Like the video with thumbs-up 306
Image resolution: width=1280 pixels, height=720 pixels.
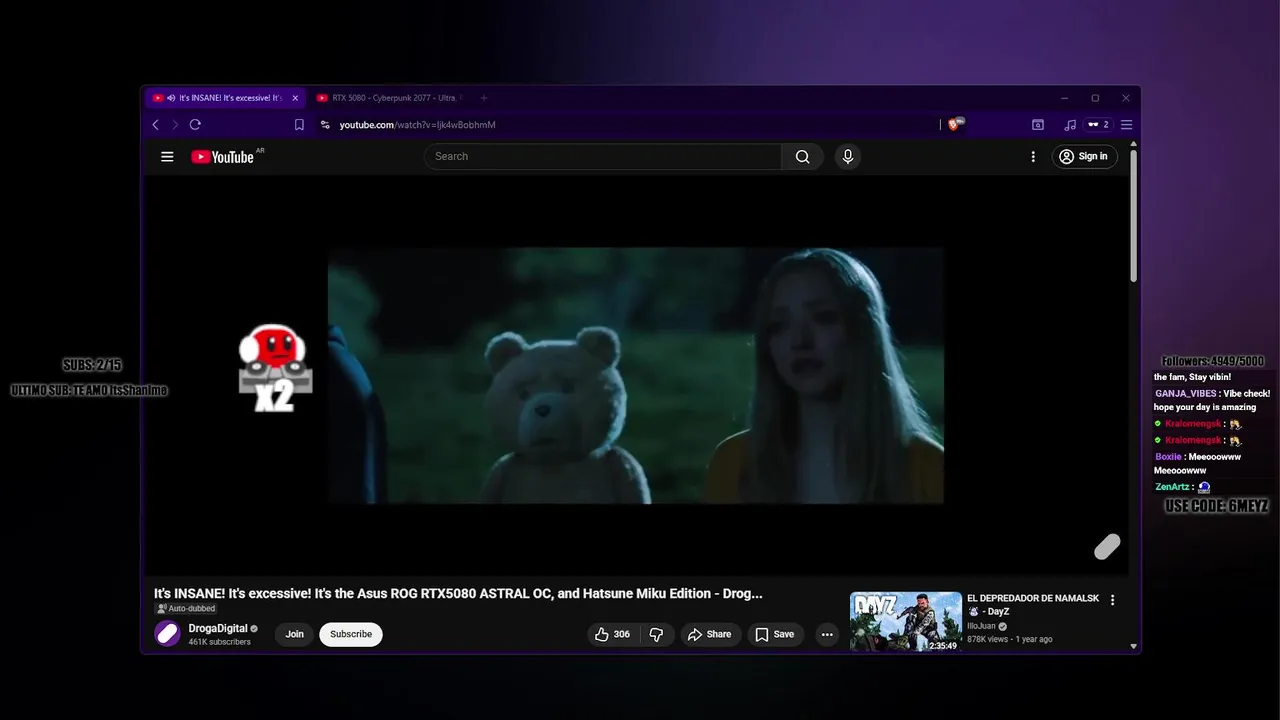click(612, 634)
